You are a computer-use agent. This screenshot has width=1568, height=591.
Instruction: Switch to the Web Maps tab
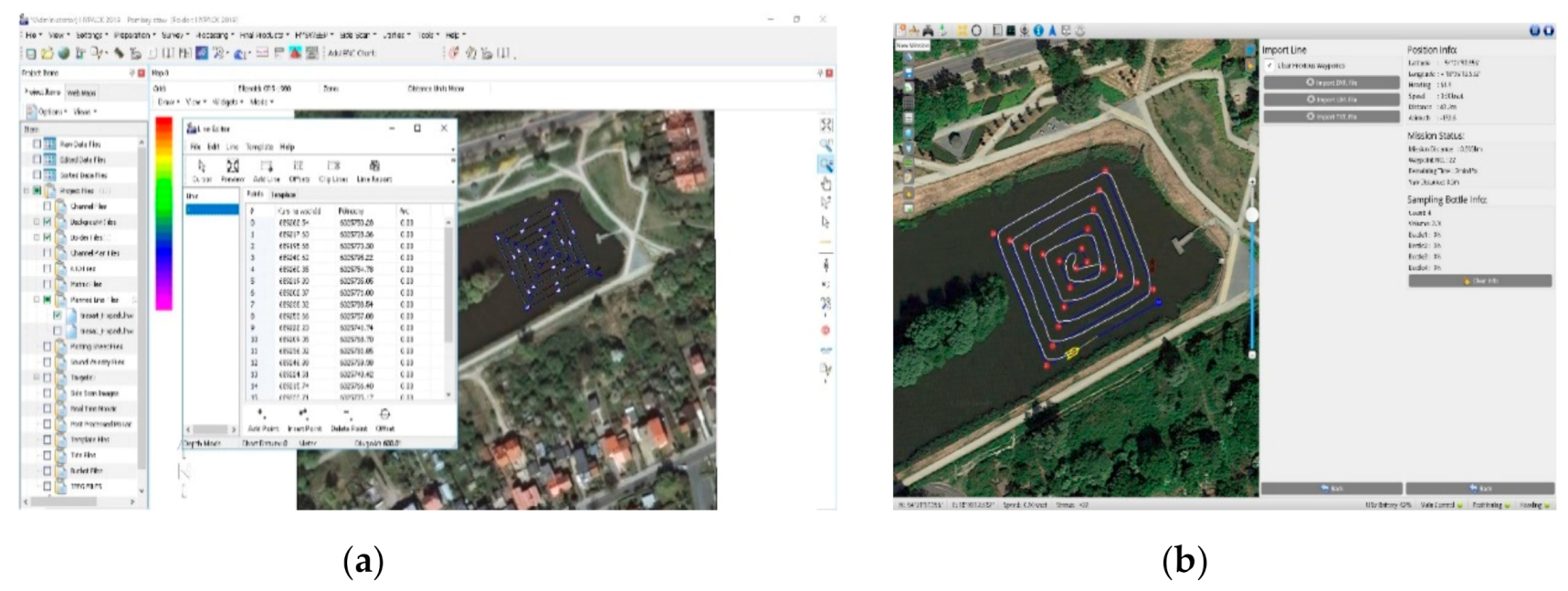81,92
